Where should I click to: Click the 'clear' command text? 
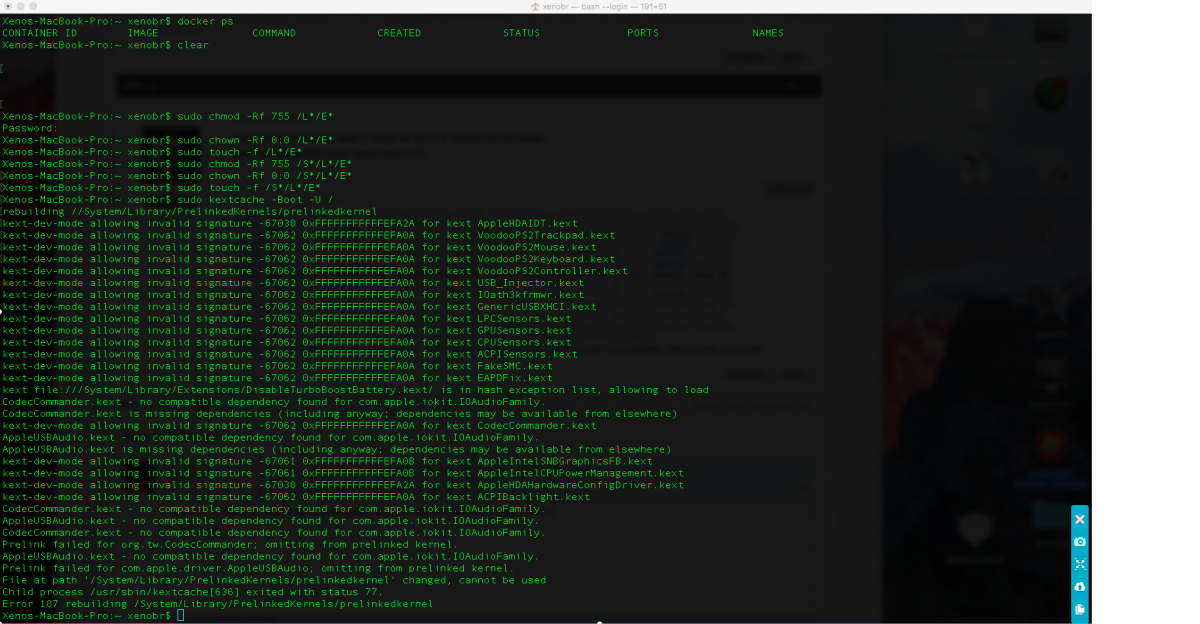(x=193, y=45)
